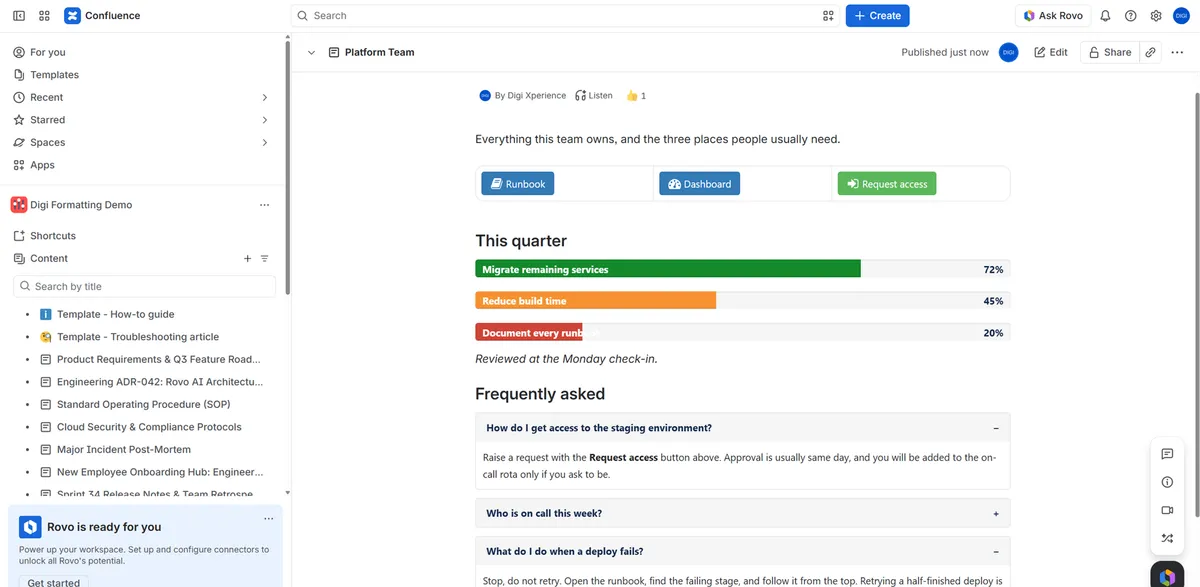The height and width of the screenshot is (587, 1200).
Task: Click the Edit pencil button
Action: tap(1051, 52)
